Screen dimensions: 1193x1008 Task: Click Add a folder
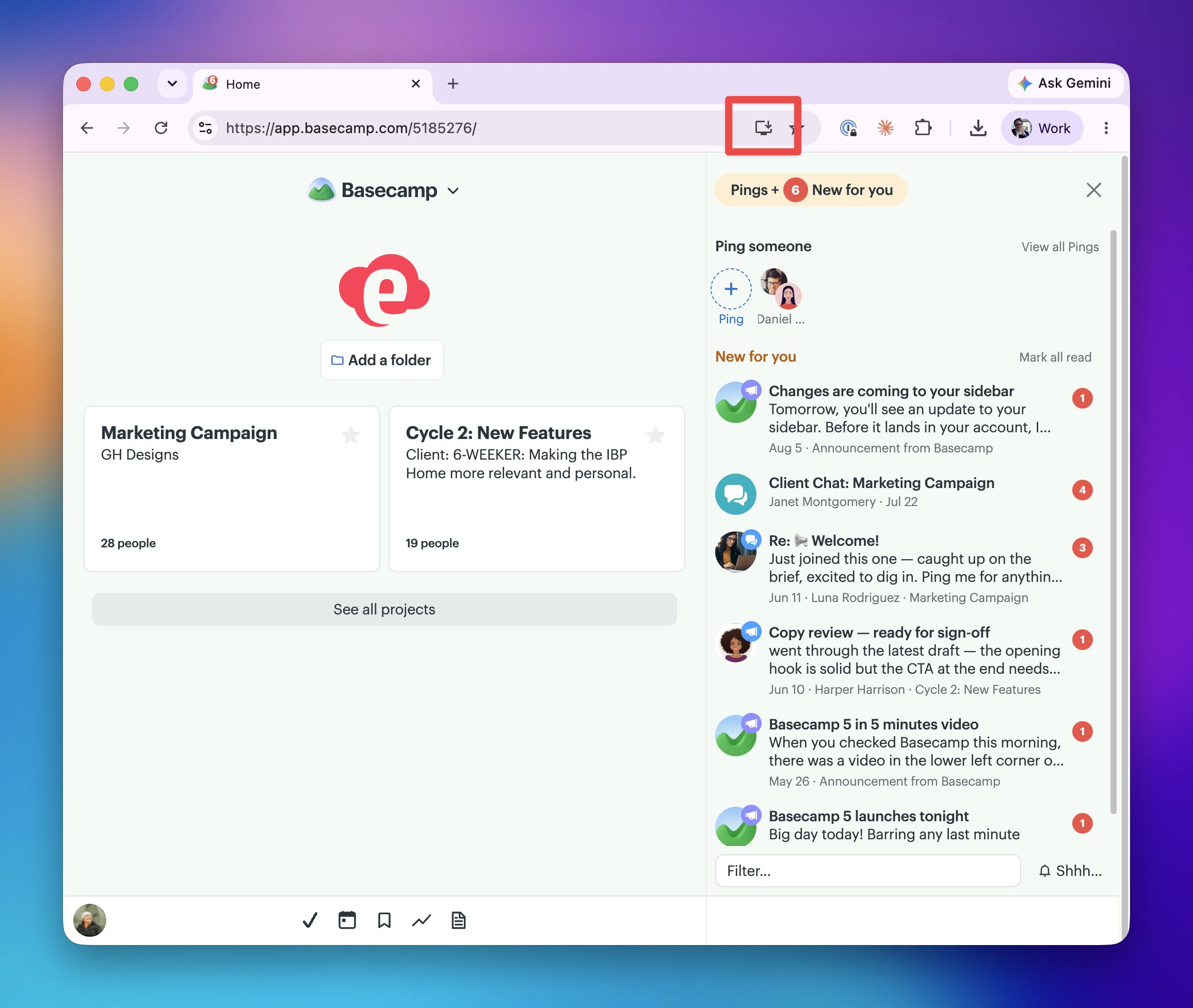(x=382, y=360)
